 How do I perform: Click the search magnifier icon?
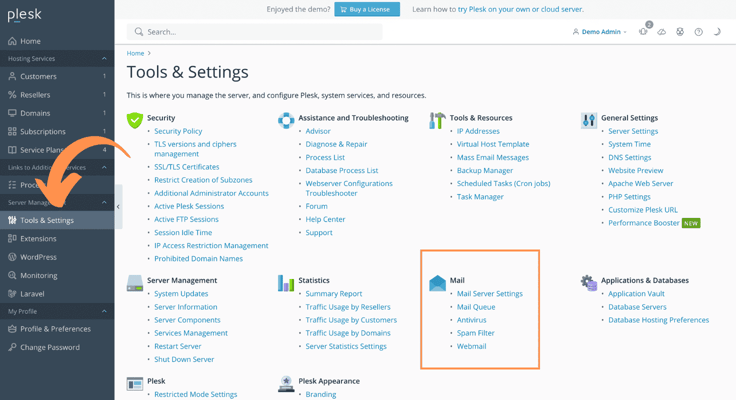[x=138, y=32]
